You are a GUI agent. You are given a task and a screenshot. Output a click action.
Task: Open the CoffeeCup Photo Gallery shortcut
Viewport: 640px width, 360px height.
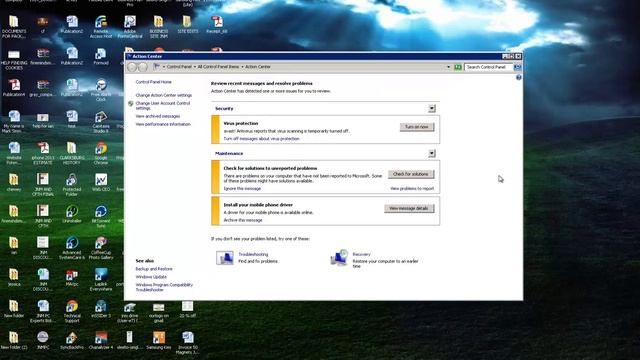pos(101,248)
